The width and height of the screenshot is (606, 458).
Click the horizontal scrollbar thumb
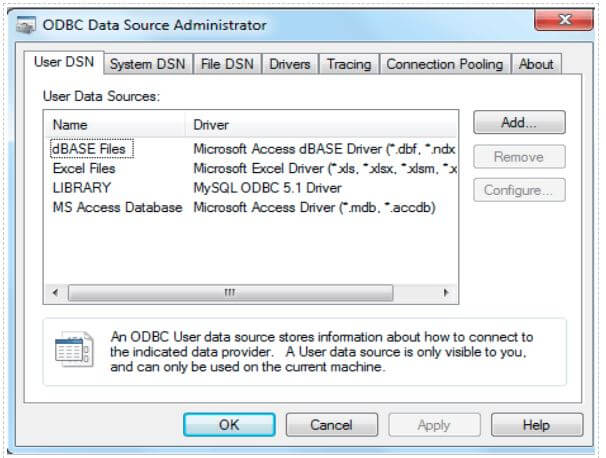pos(230,293)
